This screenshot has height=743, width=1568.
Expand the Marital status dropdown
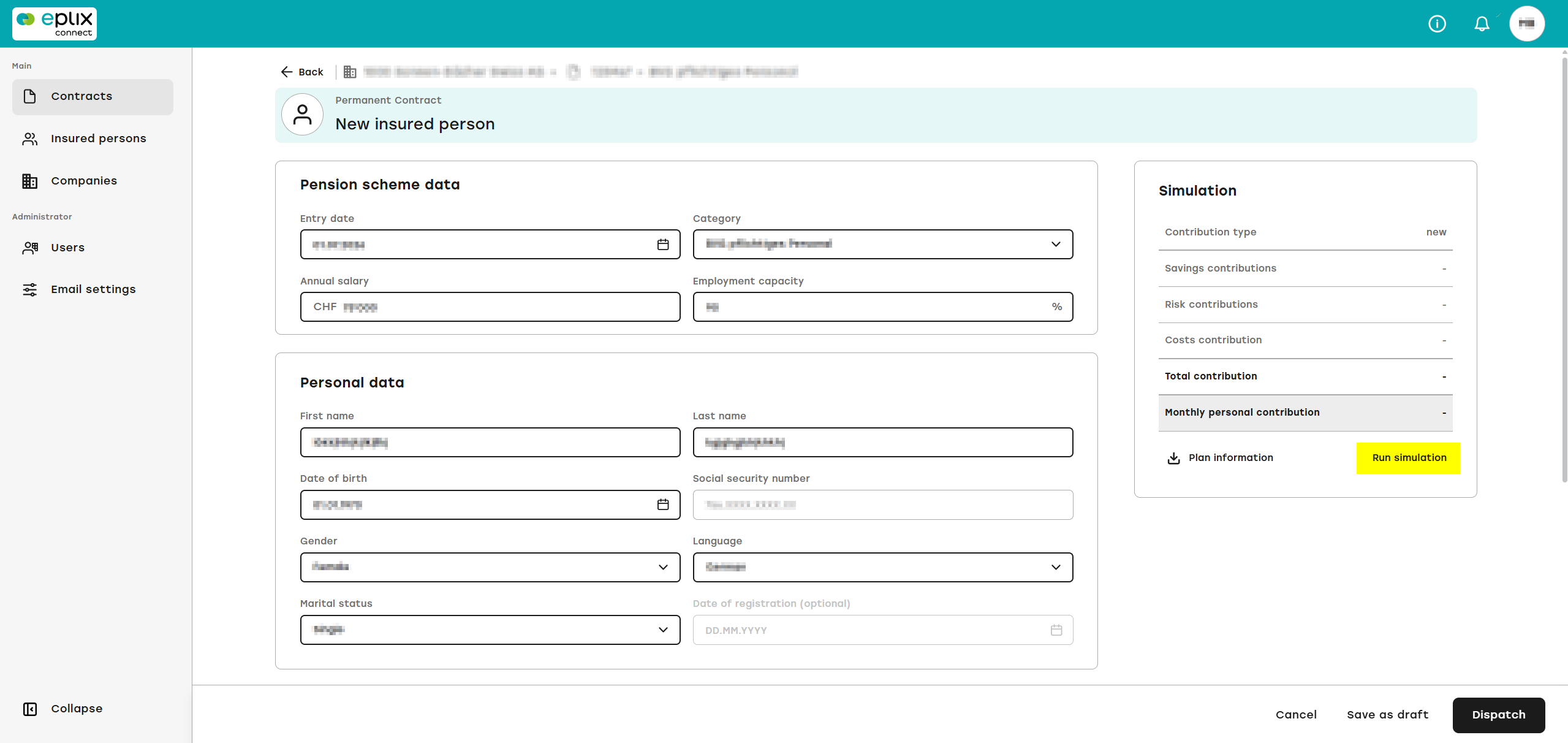[490, 630]
